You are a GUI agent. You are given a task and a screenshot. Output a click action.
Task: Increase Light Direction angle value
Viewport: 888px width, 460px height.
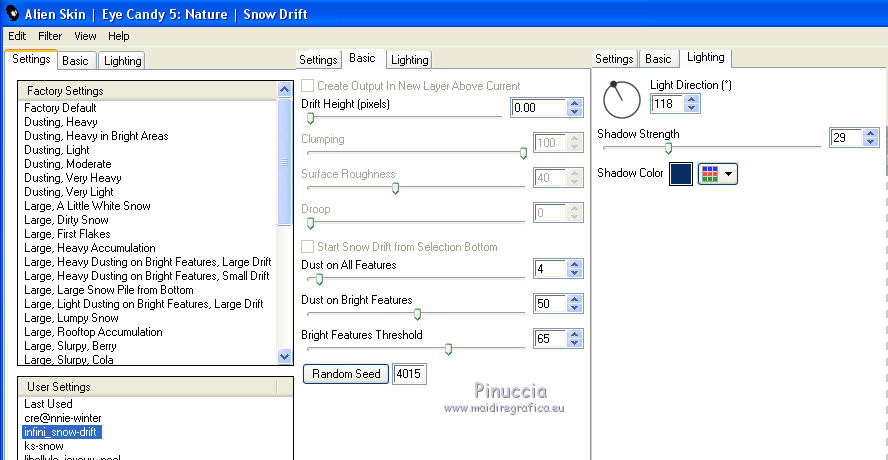pyautogui.click(x=691, y=99)
